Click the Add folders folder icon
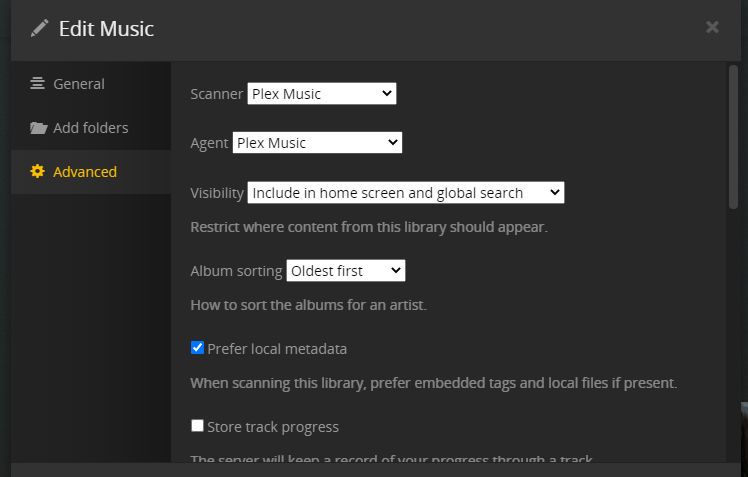Viewport: 748px width, 477px height. [x=38, y=128]
